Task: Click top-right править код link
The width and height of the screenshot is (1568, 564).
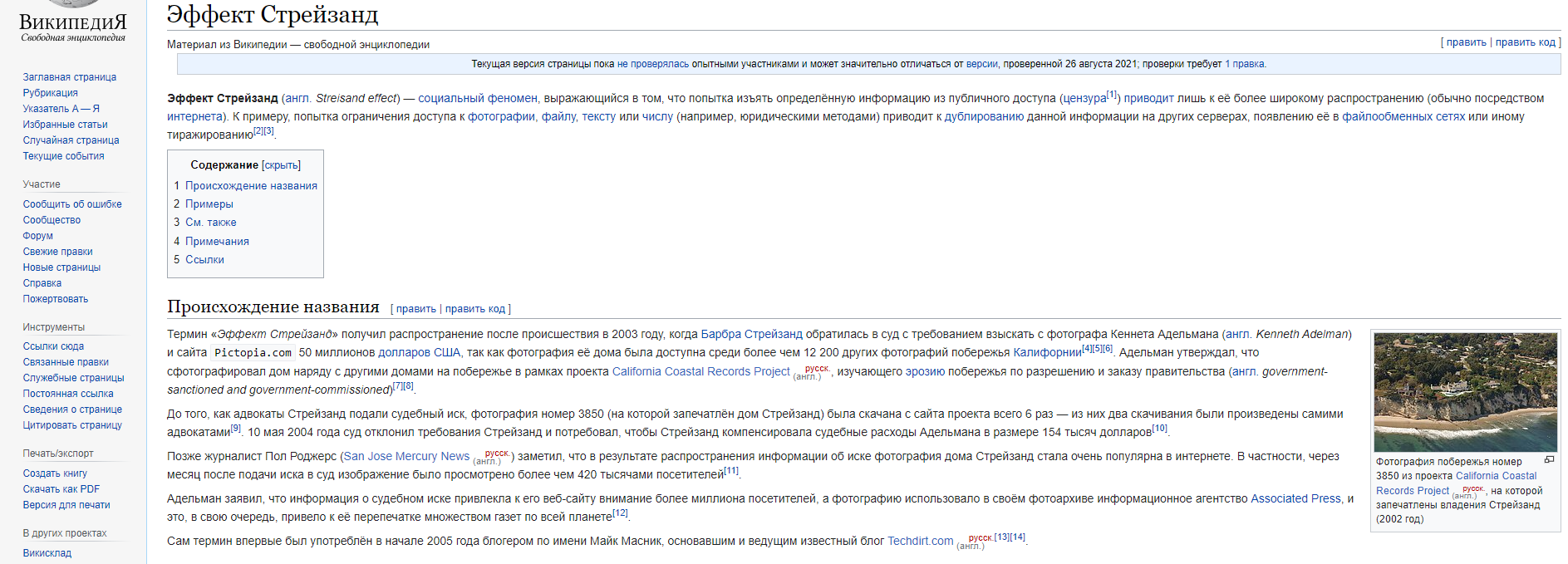Action: [x=1526, y=42]
